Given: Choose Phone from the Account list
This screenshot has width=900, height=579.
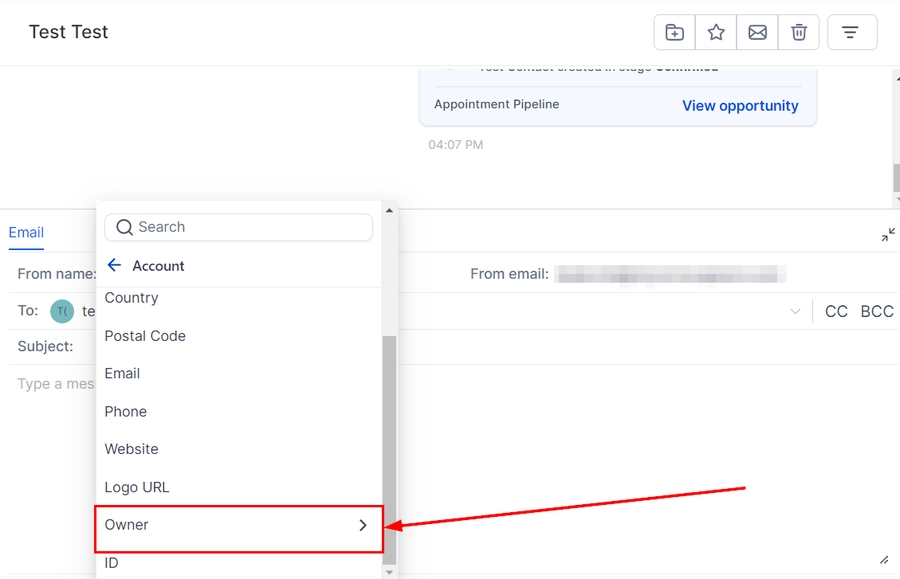Looking at the screenshot, I should pyautogui.click(x=126, y=411).
